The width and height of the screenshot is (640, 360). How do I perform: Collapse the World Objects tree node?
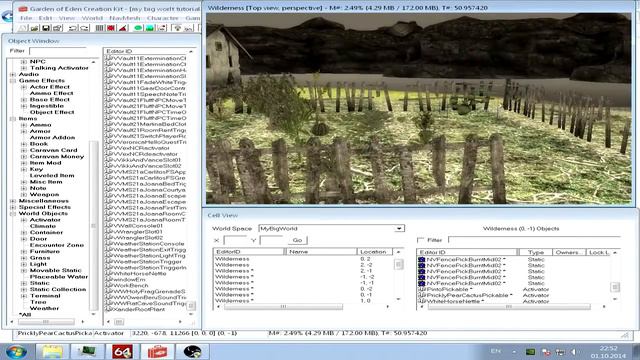point(13,213)
